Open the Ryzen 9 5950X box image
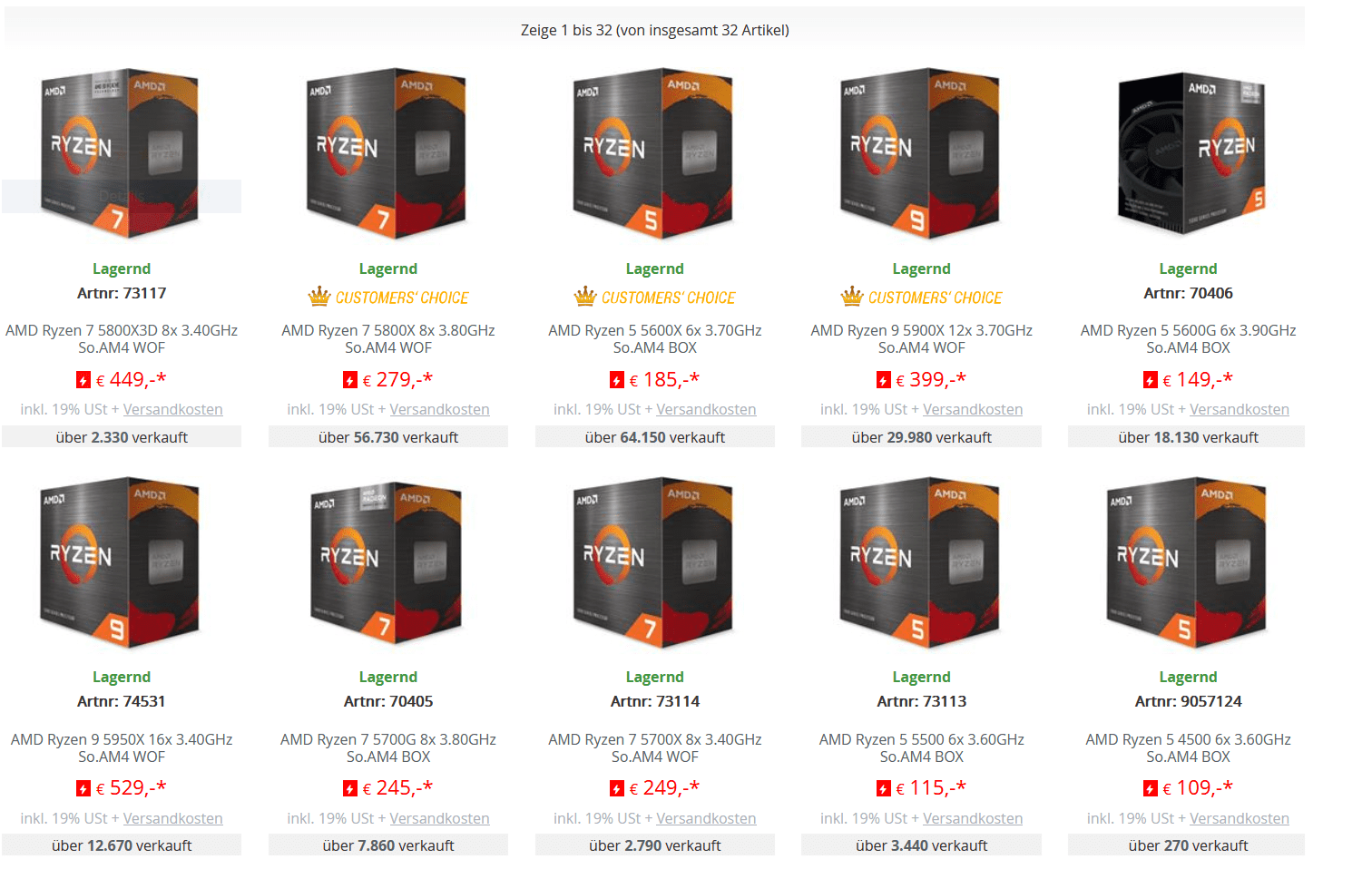Viewport: 1372px width, 869px height. 122,561
